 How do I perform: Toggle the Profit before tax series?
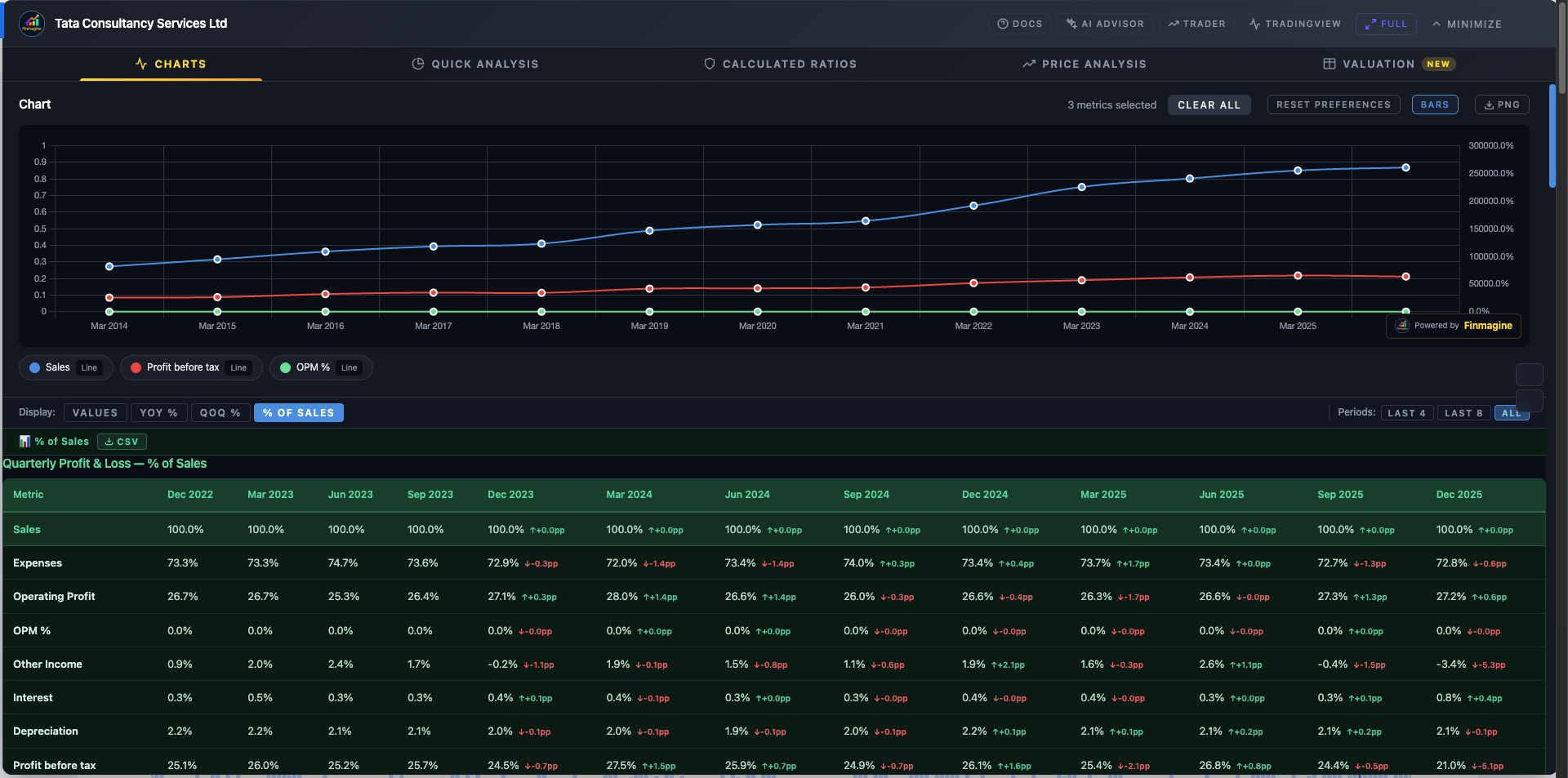coord(190,367)
